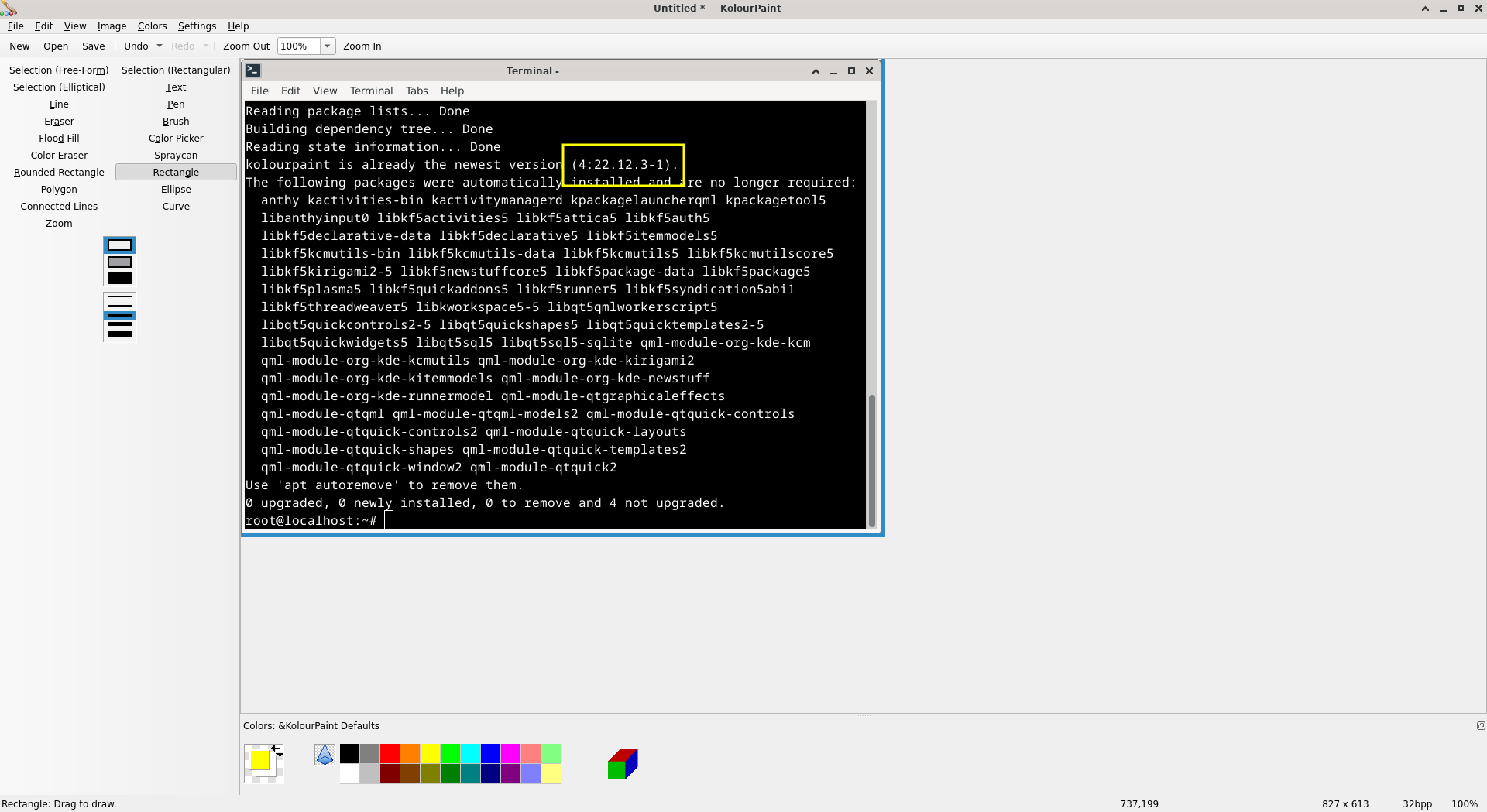Select the Selection (Free-Form) tool
The height and width of the screenshot is (812, 1487).
(59, 70)
